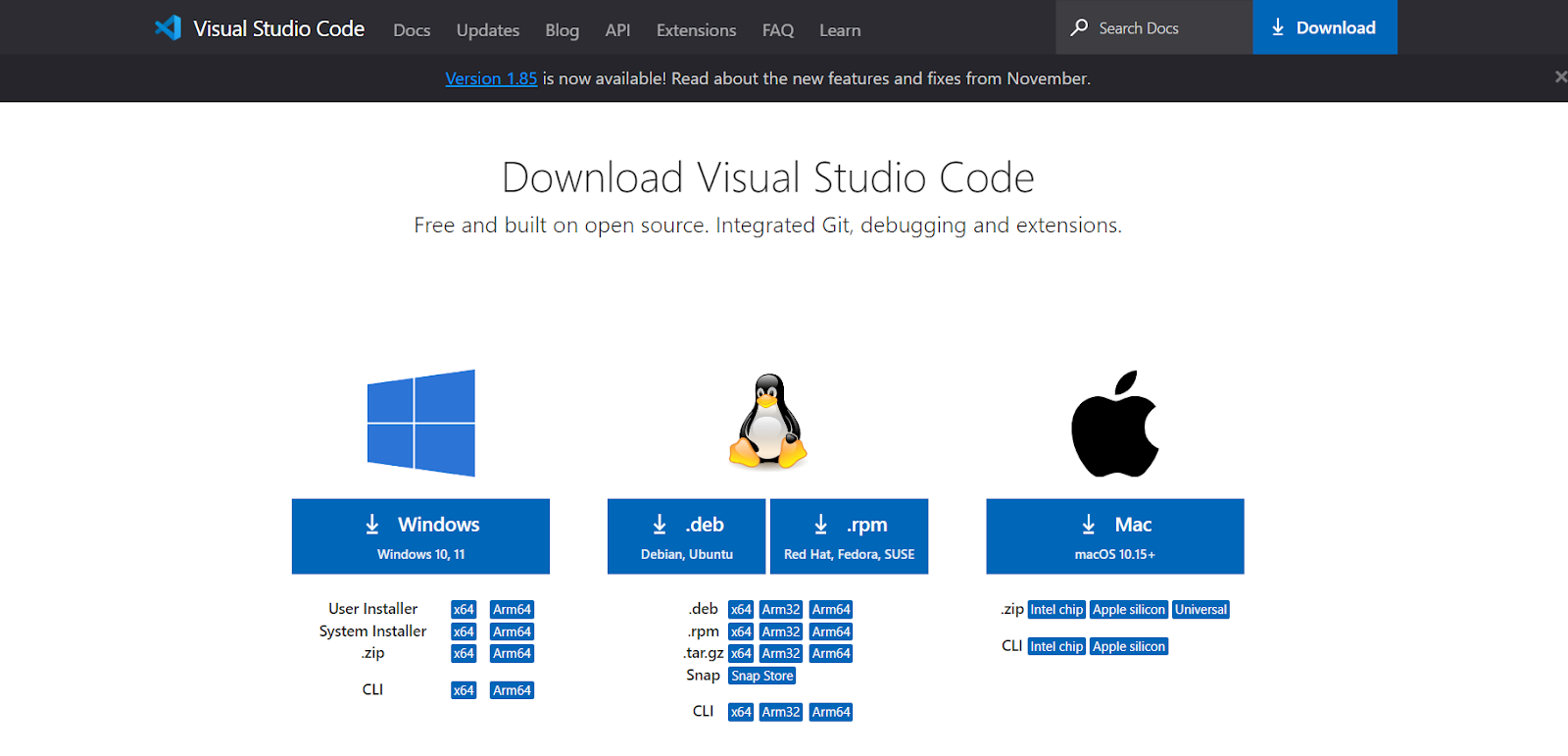Select x64 for Windows User Installer

pos(464,610)
